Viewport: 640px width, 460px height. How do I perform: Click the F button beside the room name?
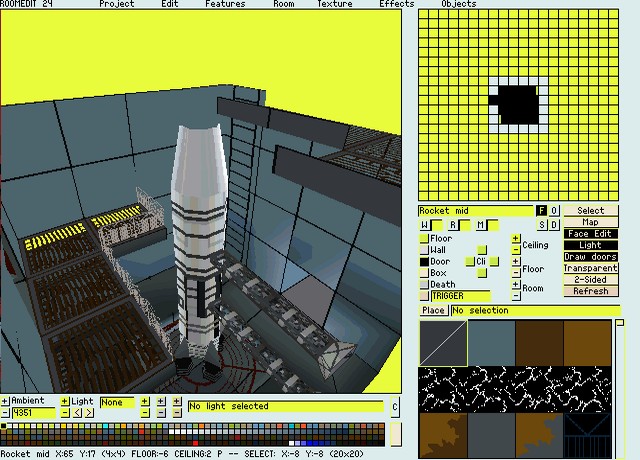point(541,211)
